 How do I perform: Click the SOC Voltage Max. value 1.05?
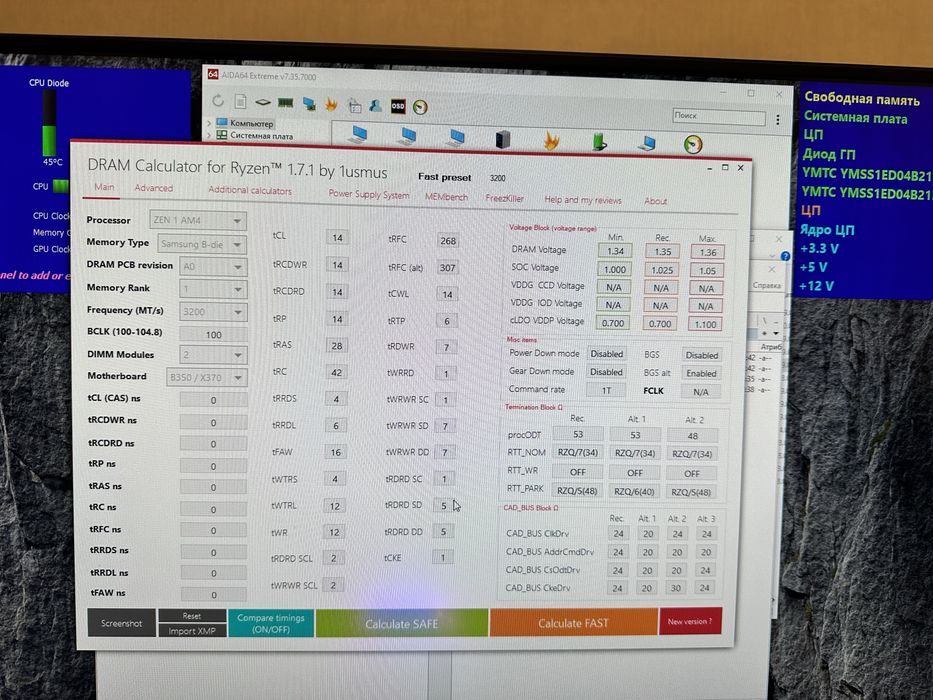[x=707, y=270]
